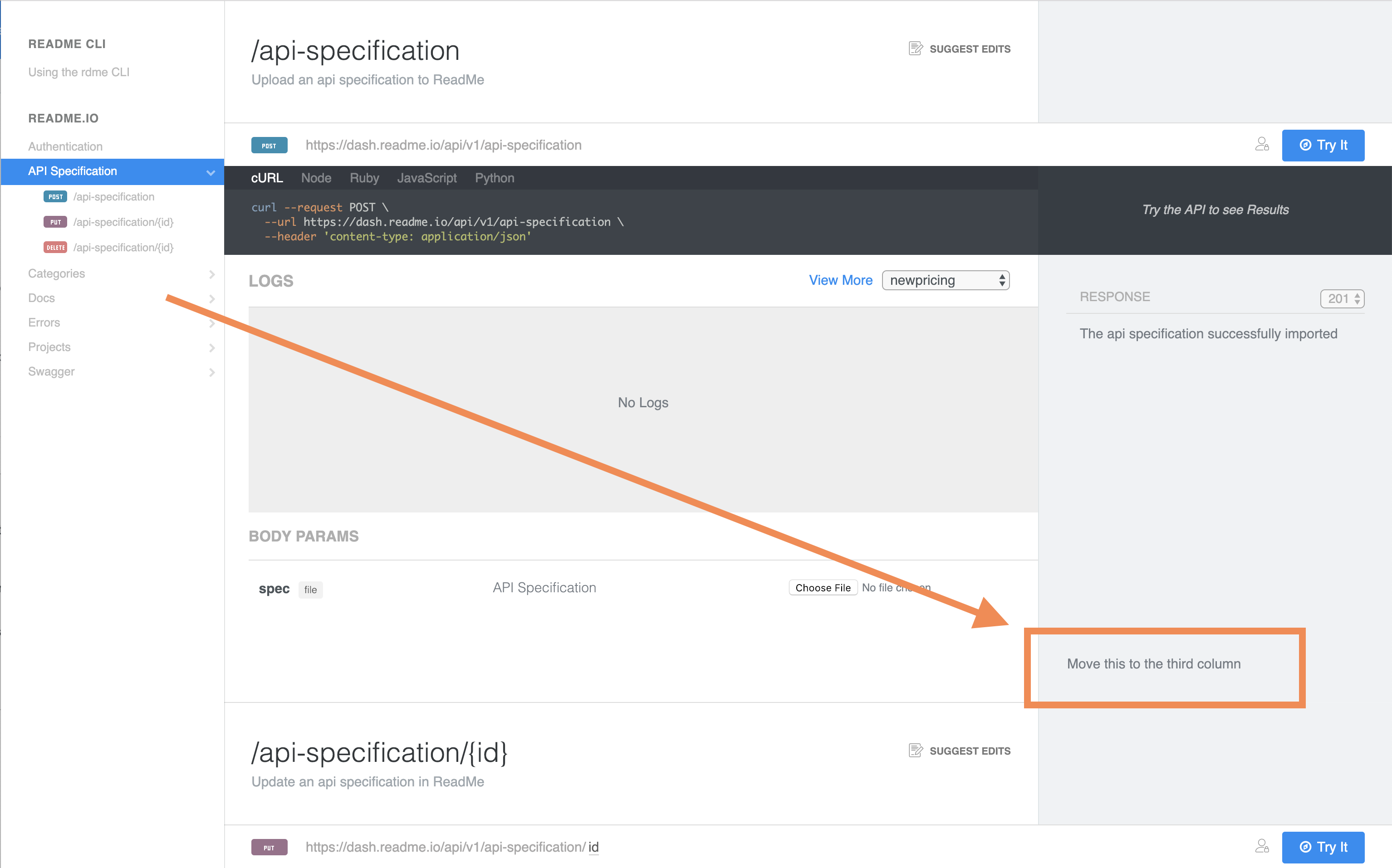Click the user lock icon beside the POST Try It button

pyautogui.click(x=1262, y=144)
